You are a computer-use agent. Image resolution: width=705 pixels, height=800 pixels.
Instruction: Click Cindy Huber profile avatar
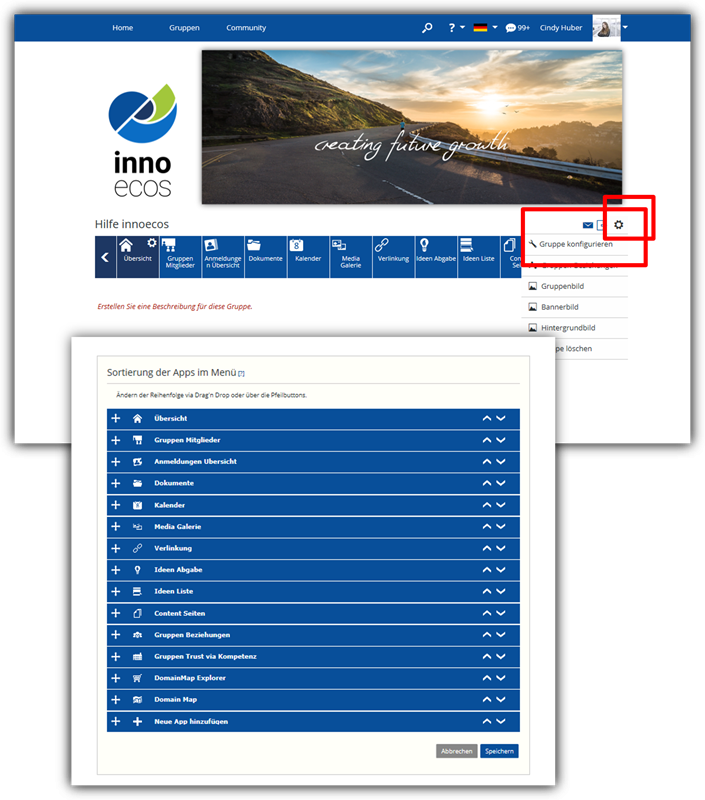coord(607,28)
